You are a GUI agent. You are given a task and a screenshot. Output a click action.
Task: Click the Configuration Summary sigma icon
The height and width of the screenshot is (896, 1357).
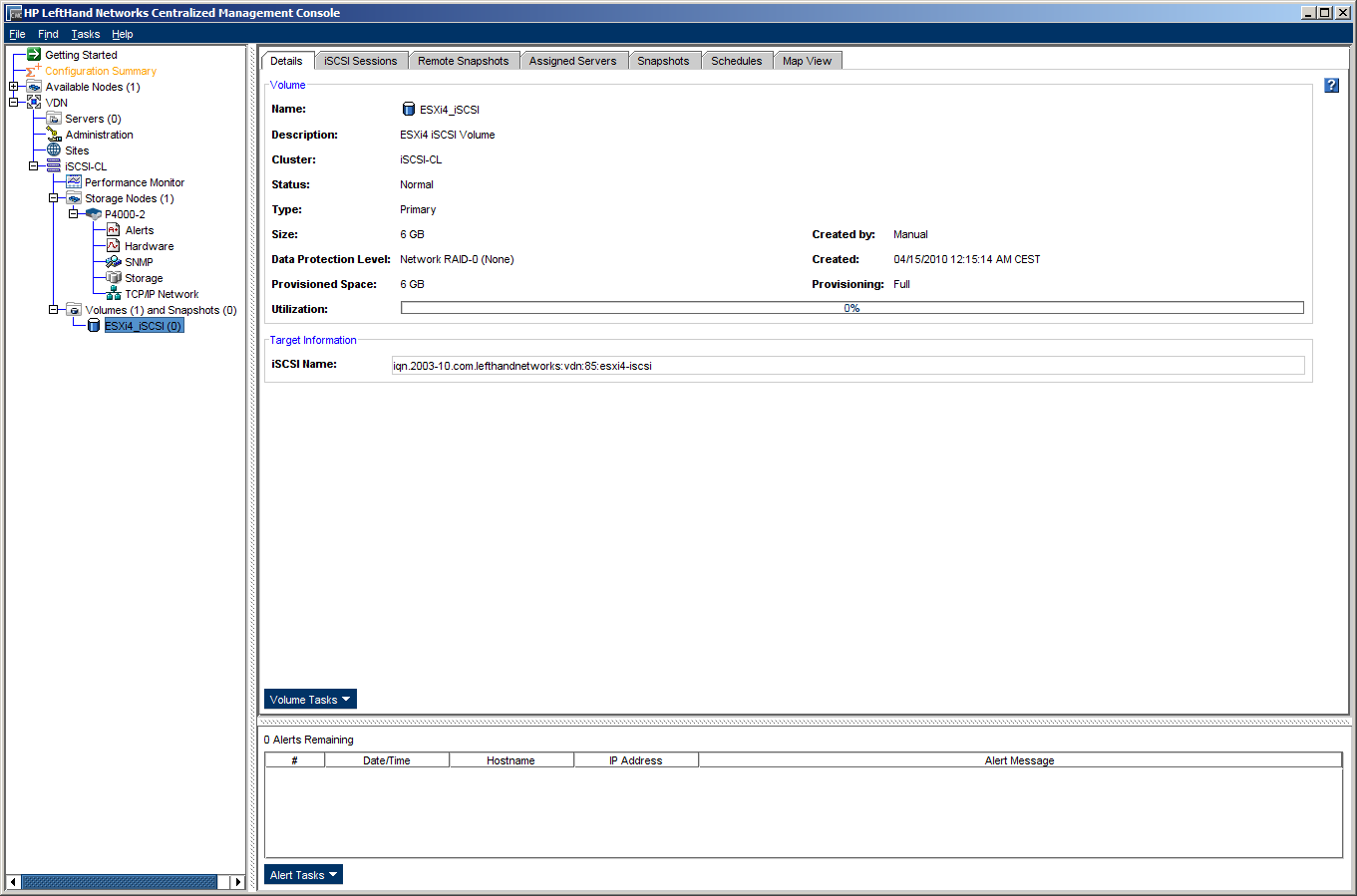(34, 71)
